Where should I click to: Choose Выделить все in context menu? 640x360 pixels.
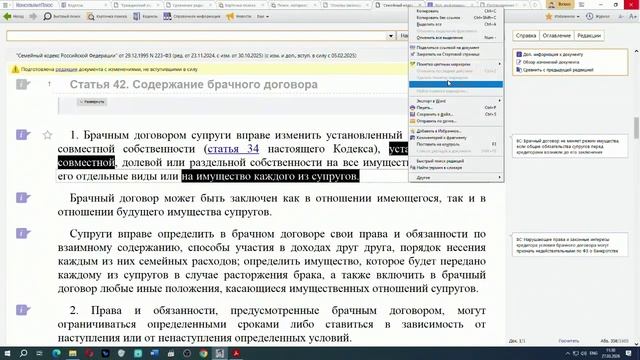tap(456, 24)
